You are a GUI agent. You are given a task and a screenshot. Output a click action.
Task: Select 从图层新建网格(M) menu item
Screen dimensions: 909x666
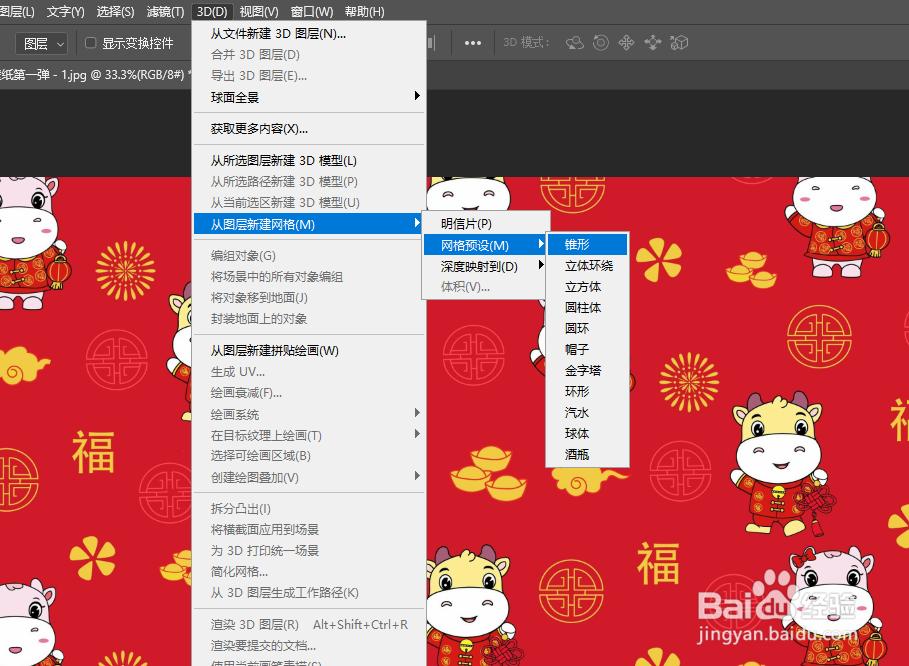point(309,224)
